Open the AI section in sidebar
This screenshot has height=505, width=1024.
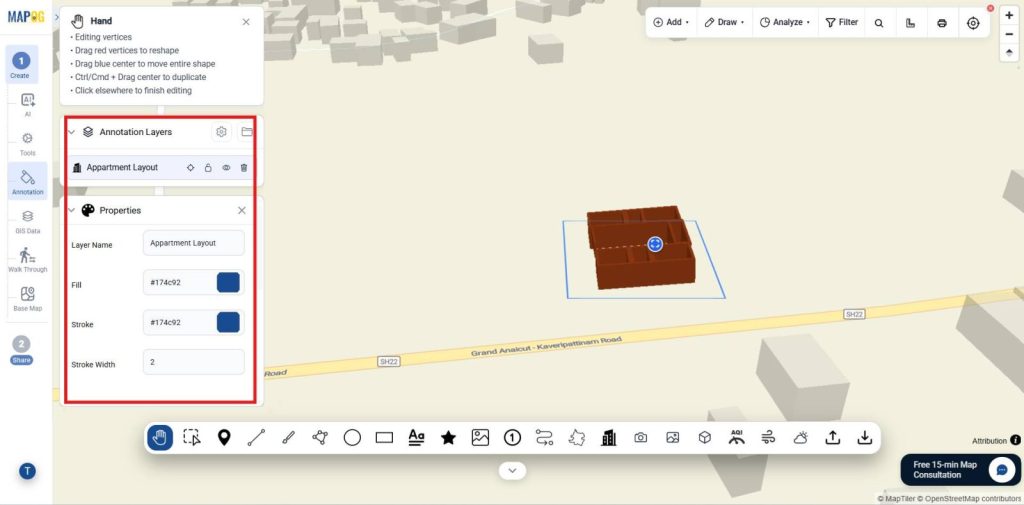tap(27, 104)
